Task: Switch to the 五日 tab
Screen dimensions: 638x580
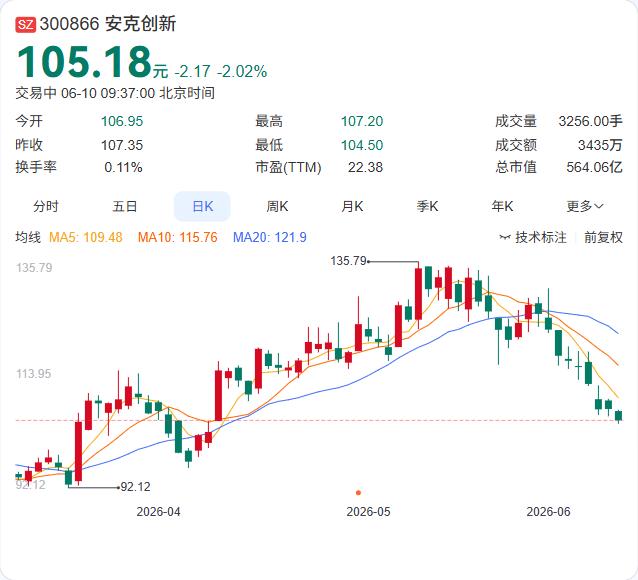Action: (x=125, y=206)
